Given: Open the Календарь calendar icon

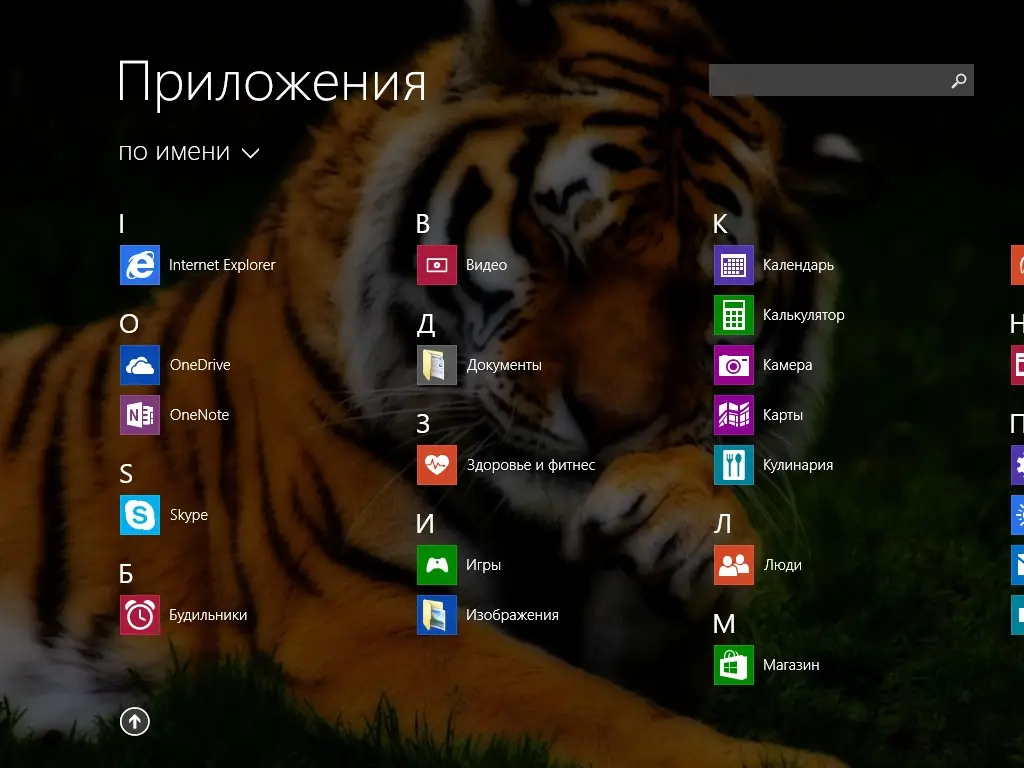Looking at the screenshot, I should coord(733,265).
